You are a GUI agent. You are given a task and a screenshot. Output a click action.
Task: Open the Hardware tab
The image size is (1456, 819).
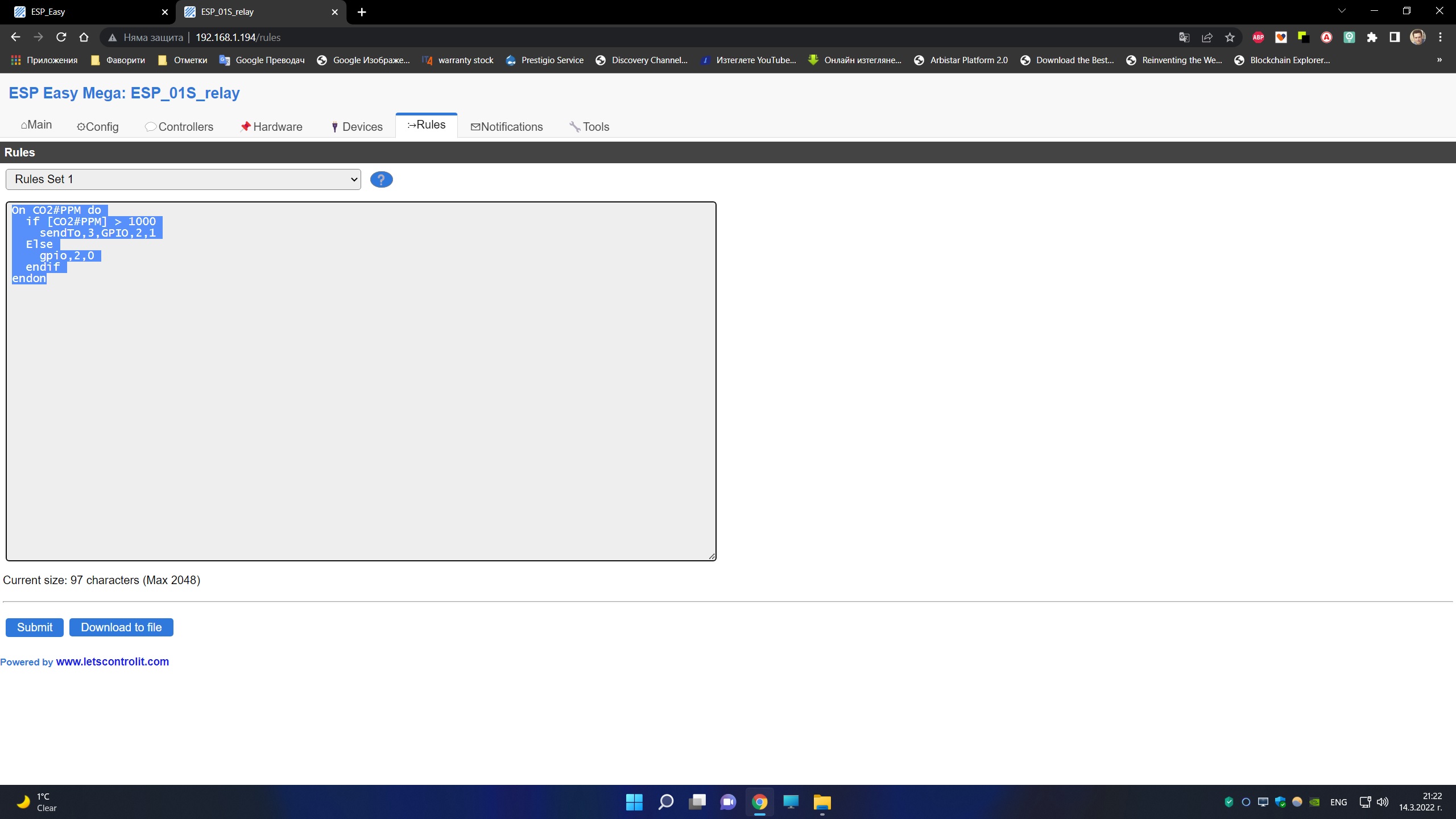click(271, 126)
